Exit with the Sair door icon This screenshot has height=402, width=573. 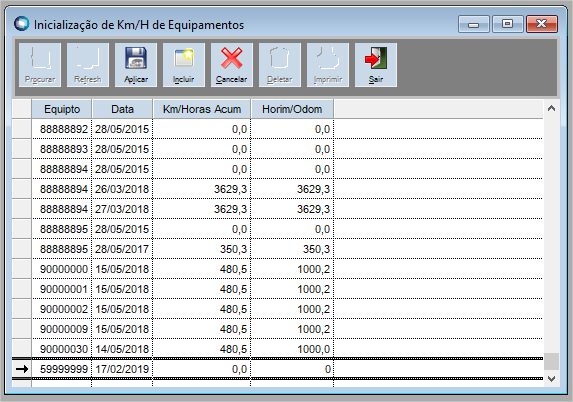pyautogui.click(x=376, y=65)
